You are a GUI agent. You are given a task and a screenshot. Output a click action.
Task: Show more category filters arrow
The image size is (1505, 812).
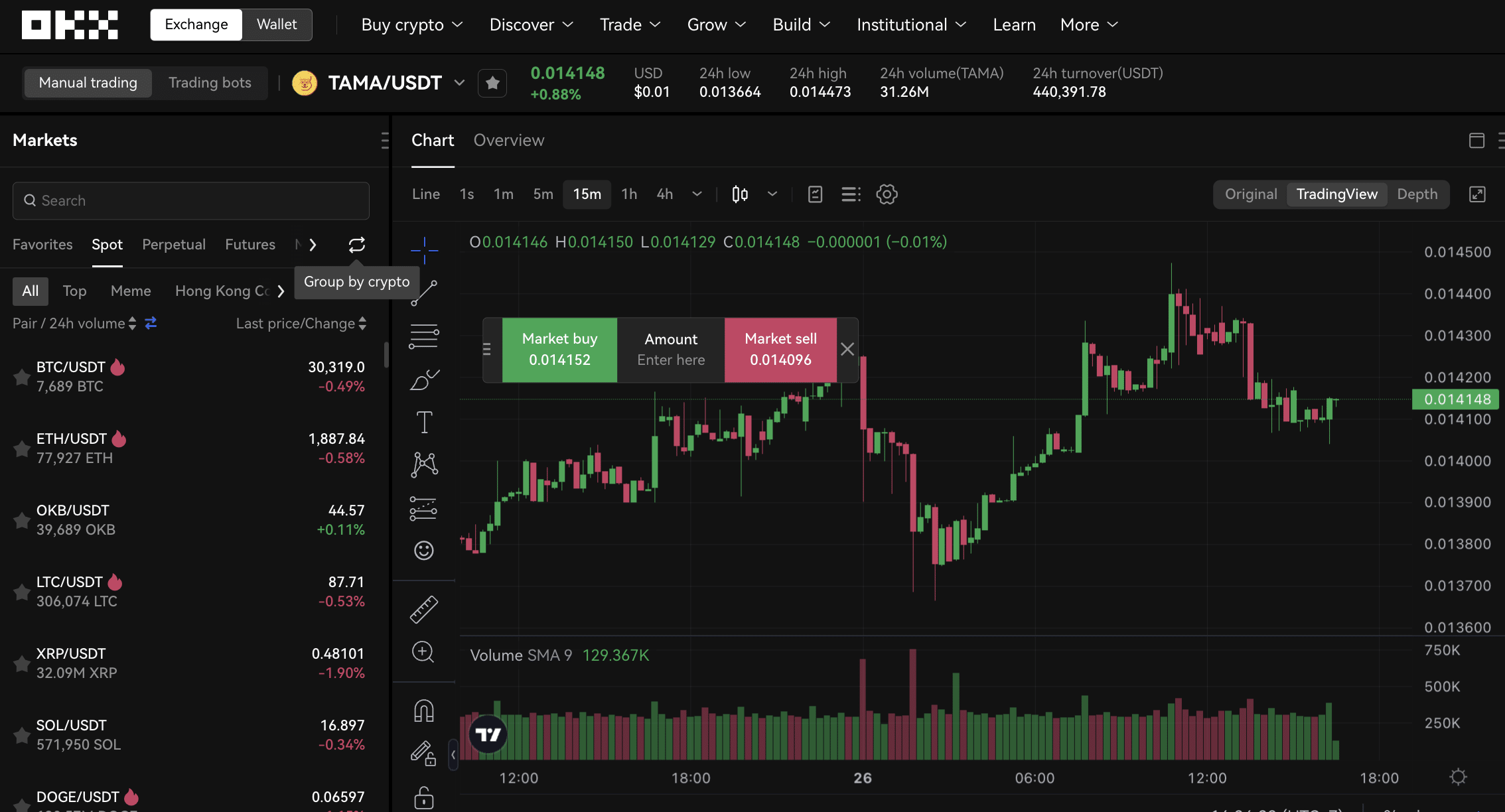(281, 291)
